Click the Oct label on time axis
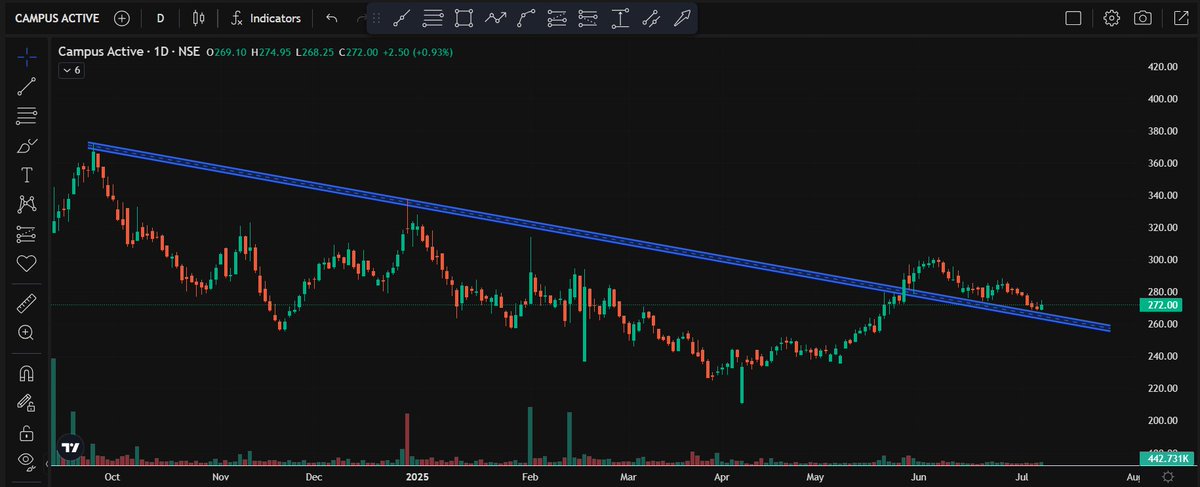Image resolution: width=1200 pixels, height=487 pixels. 112,478
